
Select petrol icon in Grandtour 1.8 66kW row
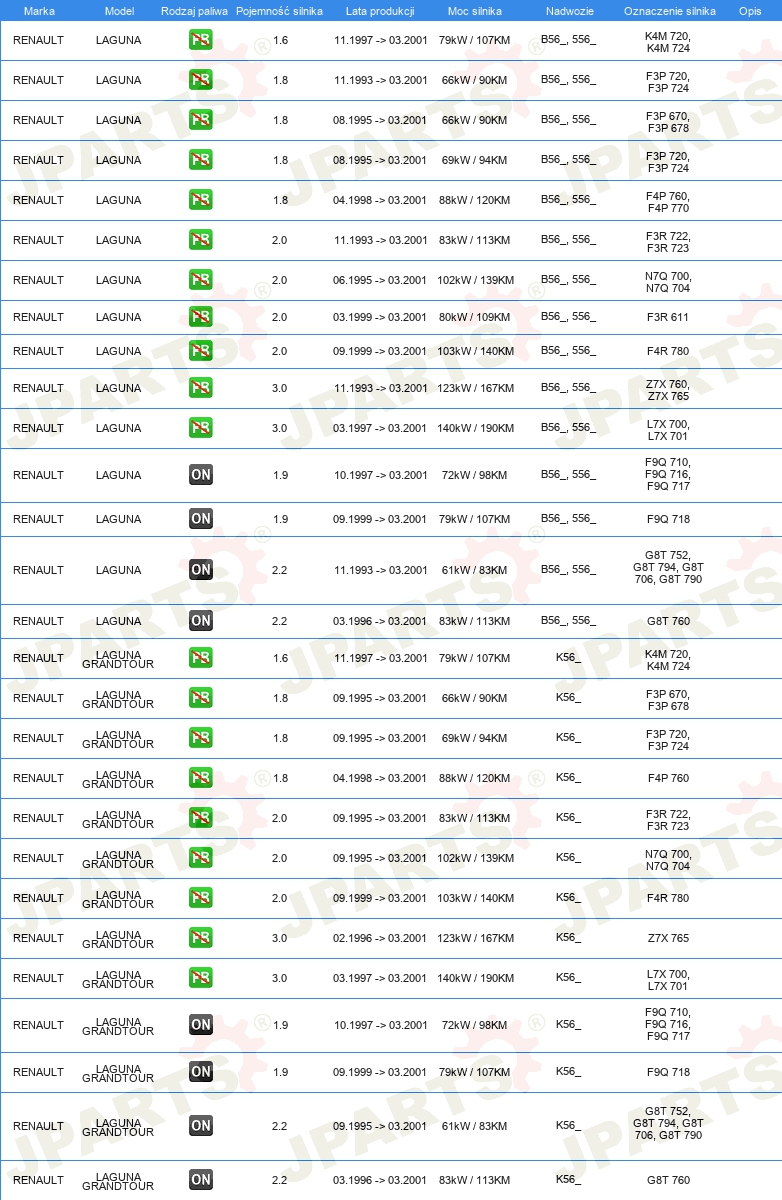[x=200, y=698]
